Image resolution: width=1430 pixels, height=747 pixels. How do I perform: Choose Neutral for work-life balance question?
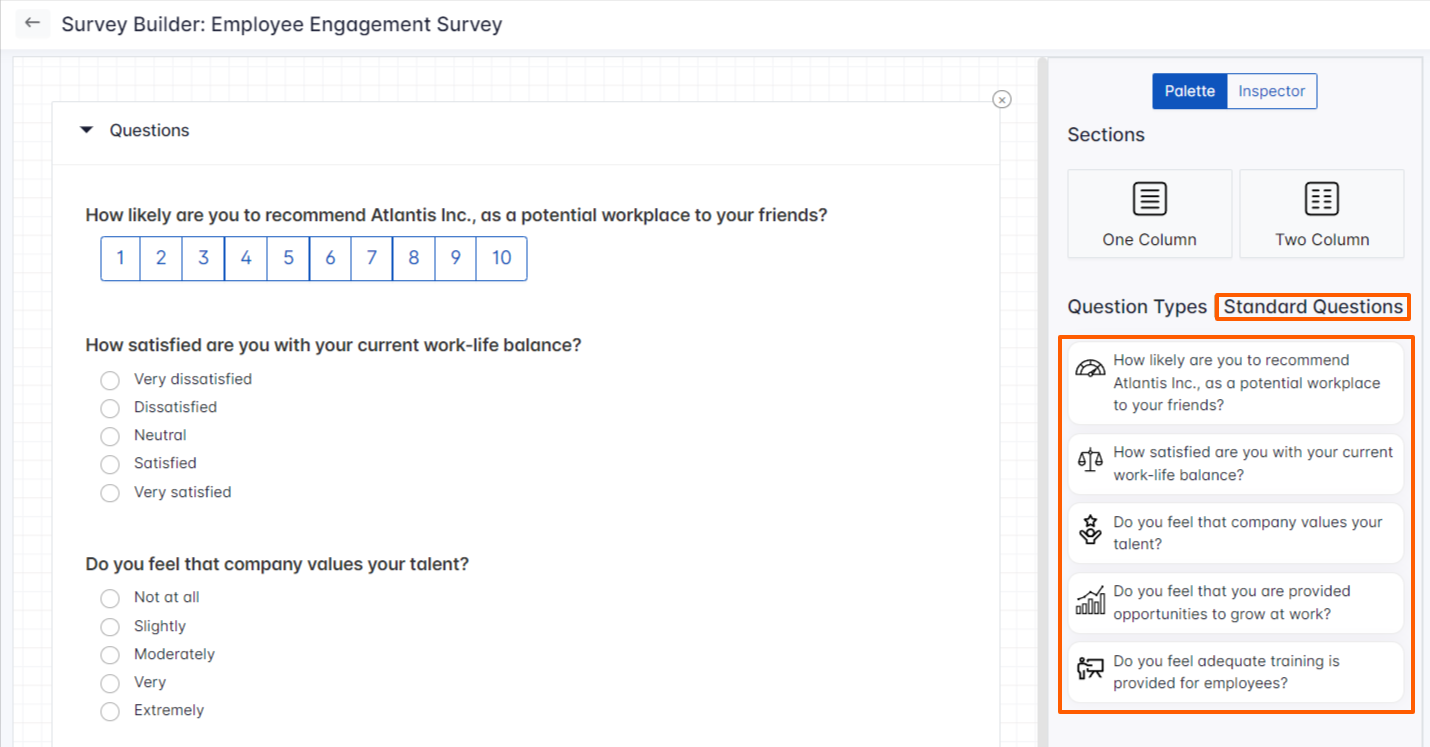pyautogui.click(x=110, y=436)
